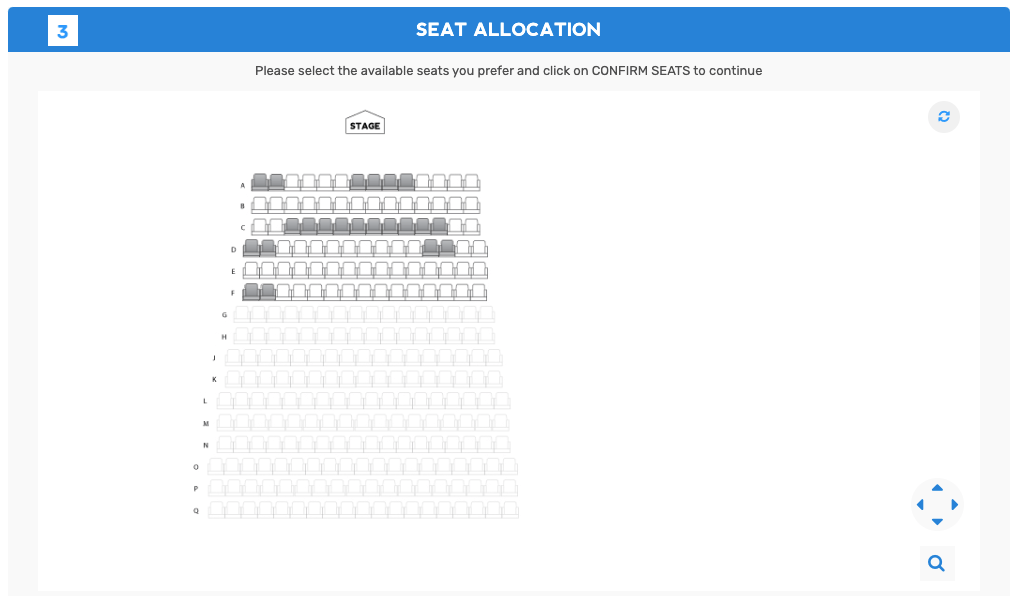The height and width of the screenshot is (596, 1023).
Task: Select the rightmost seat in row E
Action: [479, 270]
